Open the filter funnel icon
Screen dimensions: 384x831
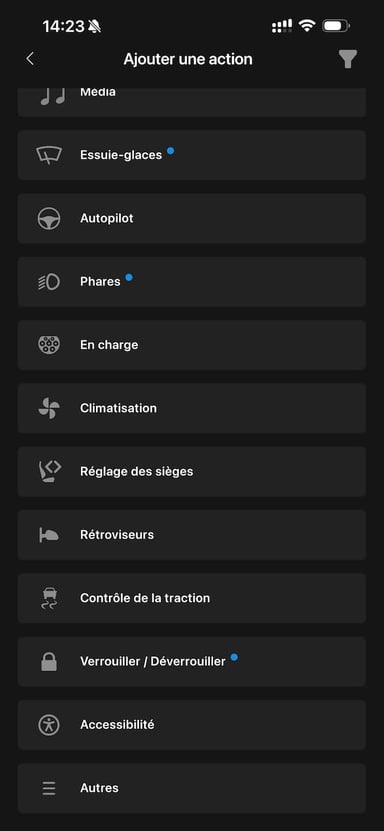(348, 59)
